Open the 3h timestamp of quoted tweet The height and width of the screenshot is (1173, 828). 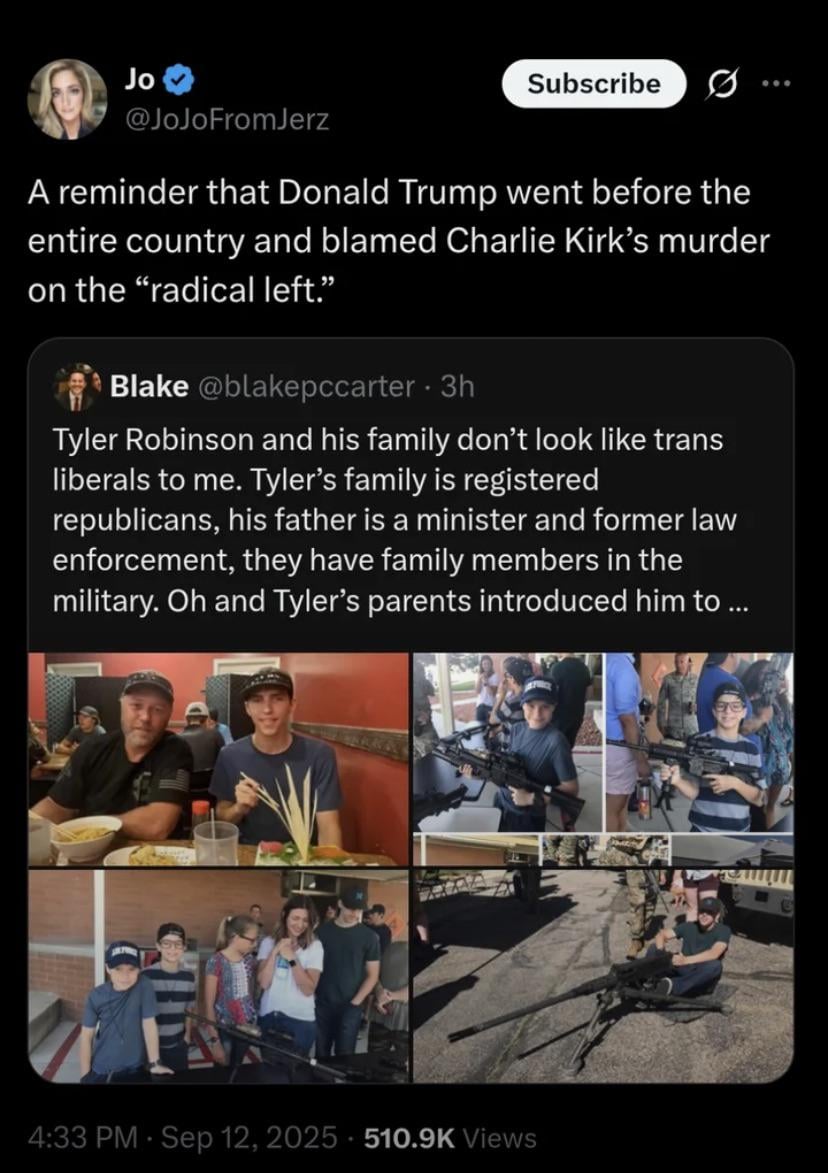(x=458, y=387)
